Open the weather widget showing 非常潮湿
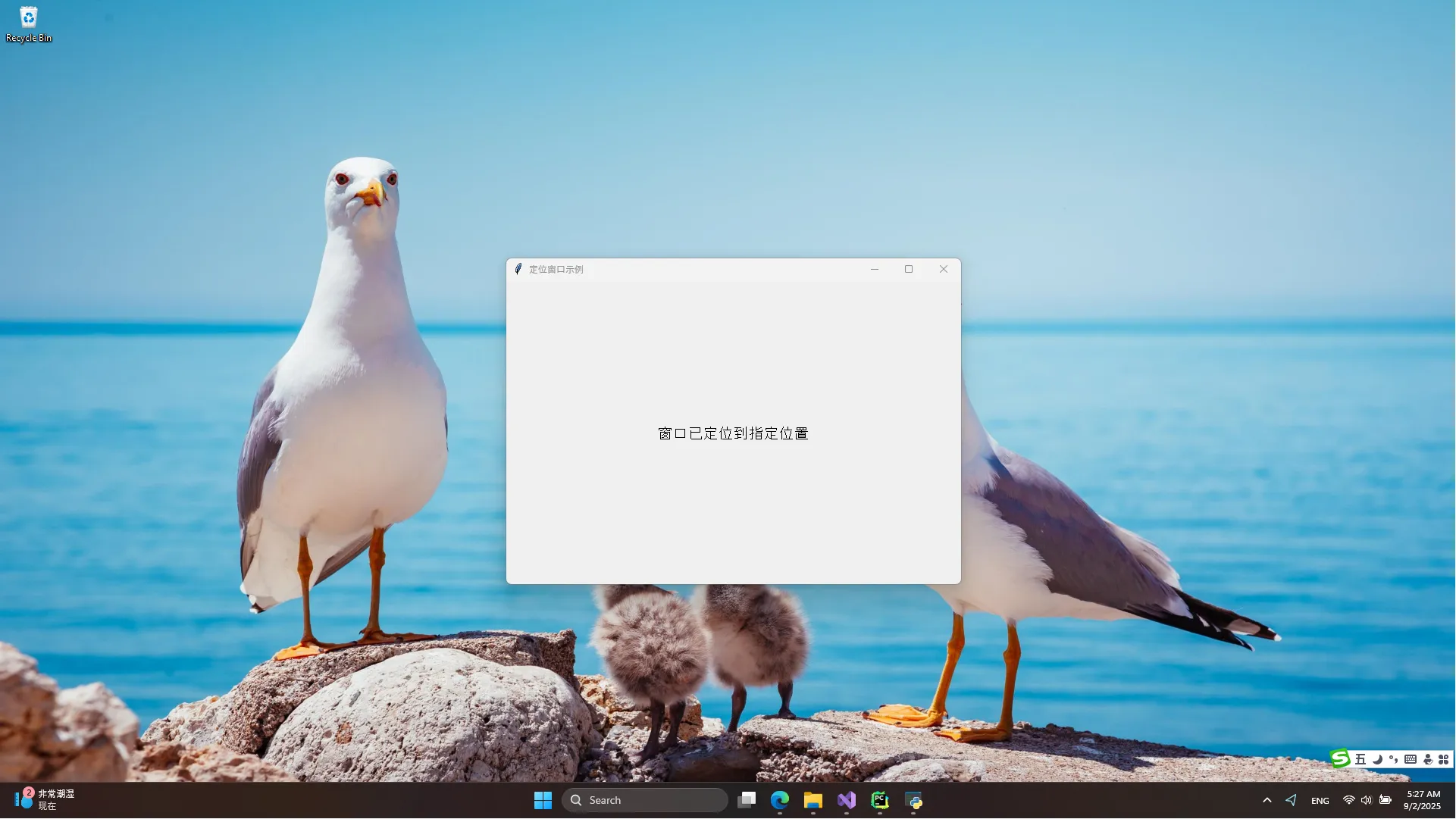The image size is (1456, 819). (45, 799)
